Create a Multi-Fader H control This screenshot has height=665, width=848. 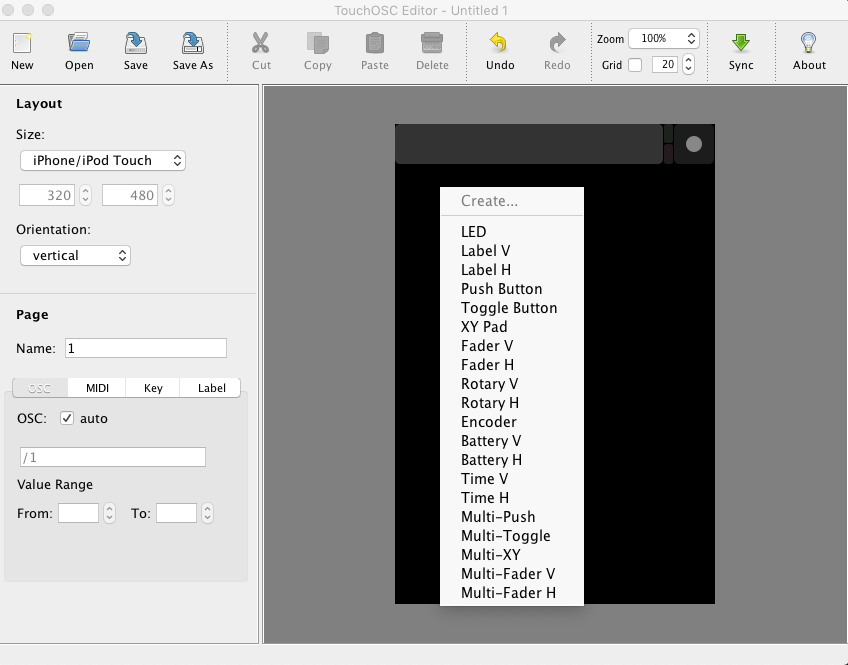tap(512, 593)
